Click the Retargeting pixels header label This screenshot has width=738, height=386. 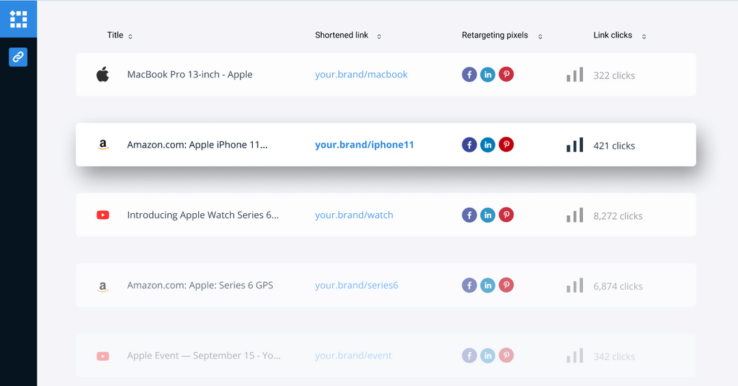[x=495, y=35]
